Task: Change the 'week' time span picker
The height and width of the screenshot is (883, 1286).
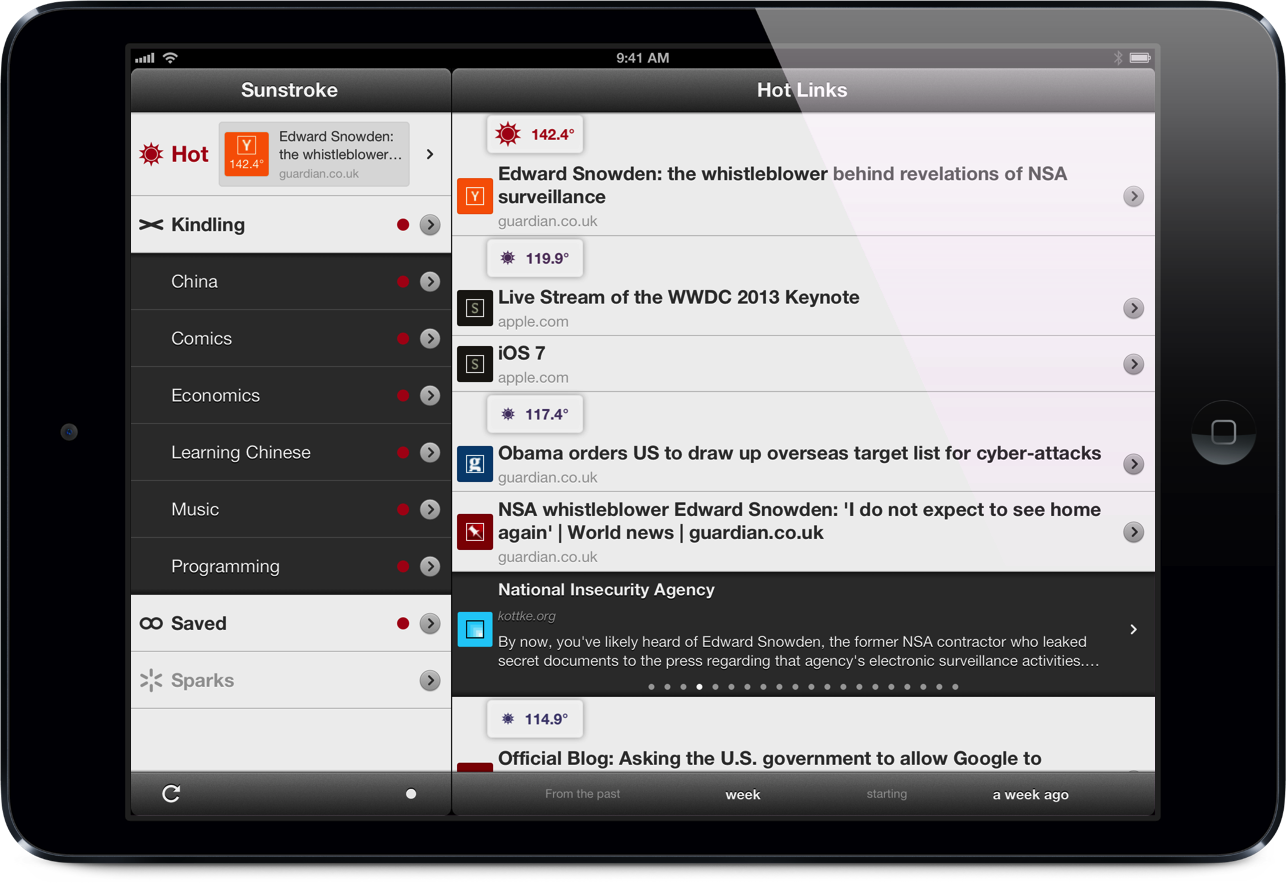Action: click(743, 795)
